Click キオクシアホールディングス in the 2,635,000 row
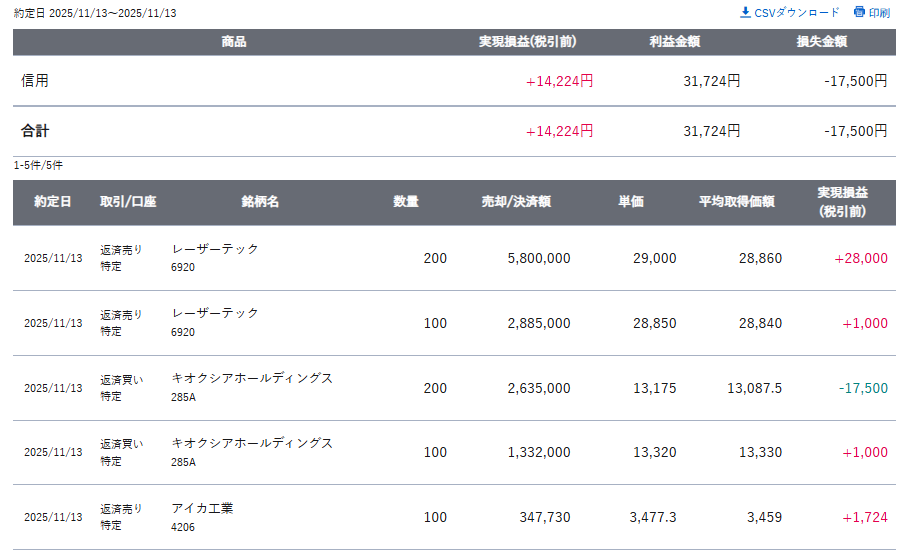Image resolution: width=924 pixels, height=559 pixels. 252,379
